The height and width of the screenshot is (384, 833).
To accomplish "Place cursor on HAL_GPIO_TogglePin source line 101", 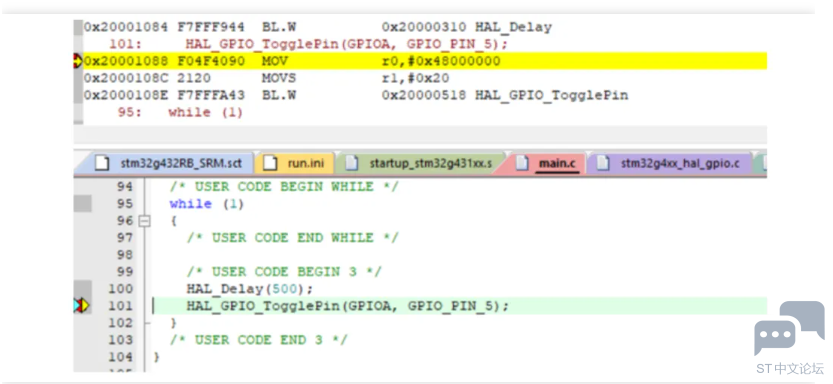I will pos(347,306).
